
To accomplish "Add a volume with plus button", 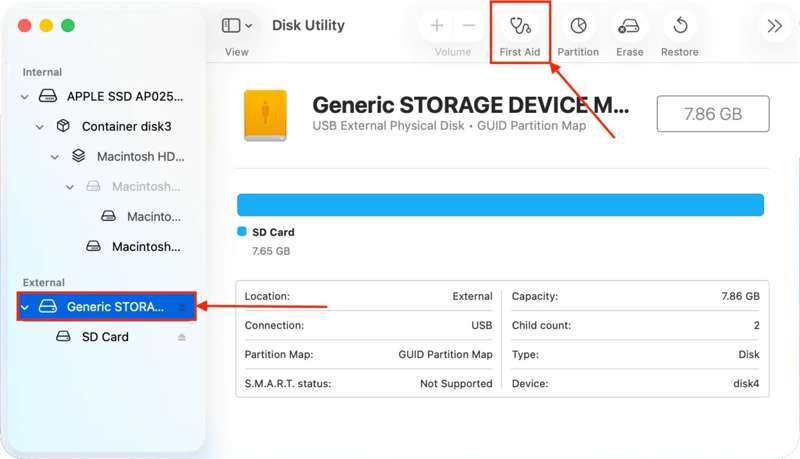I will pos(437,26).
